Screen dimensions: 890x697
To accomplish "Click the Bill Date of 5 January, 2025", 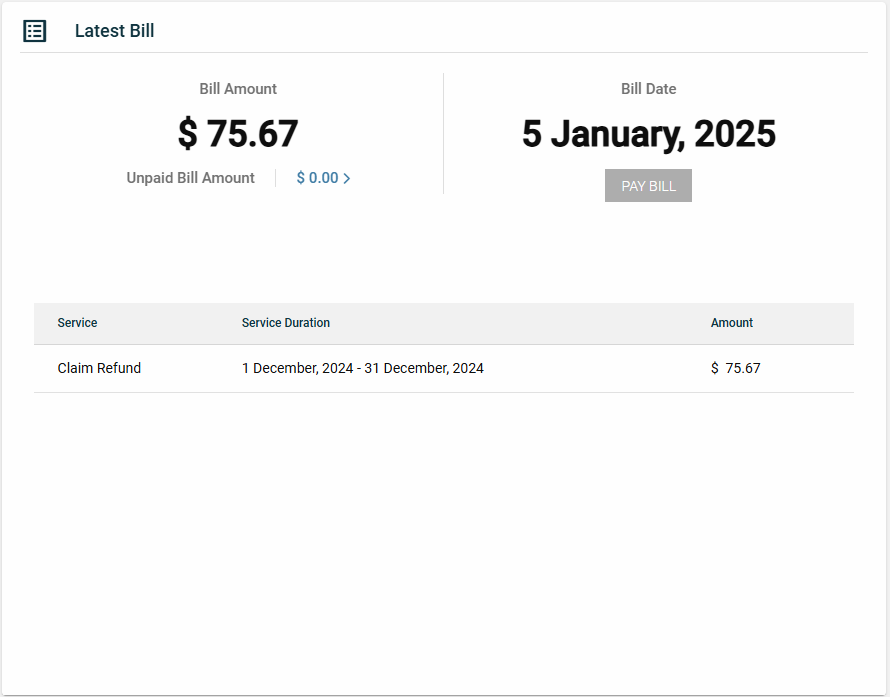I will [648, 133].
